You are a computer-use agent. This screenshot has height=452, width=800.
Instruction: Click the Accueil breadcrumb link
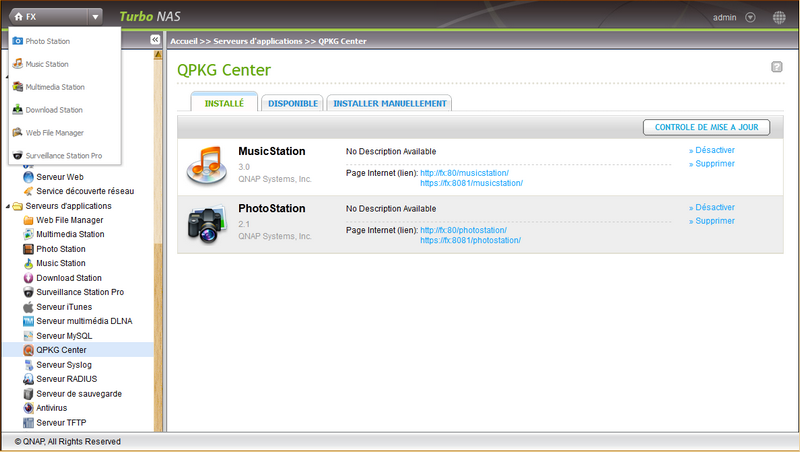coord(184,41)
